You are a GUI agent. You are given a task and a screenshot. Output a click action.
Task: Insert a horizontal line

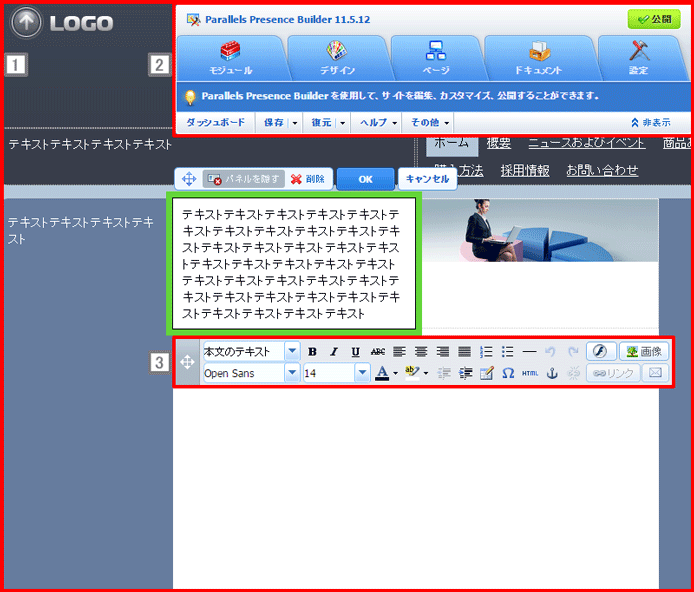529,352
